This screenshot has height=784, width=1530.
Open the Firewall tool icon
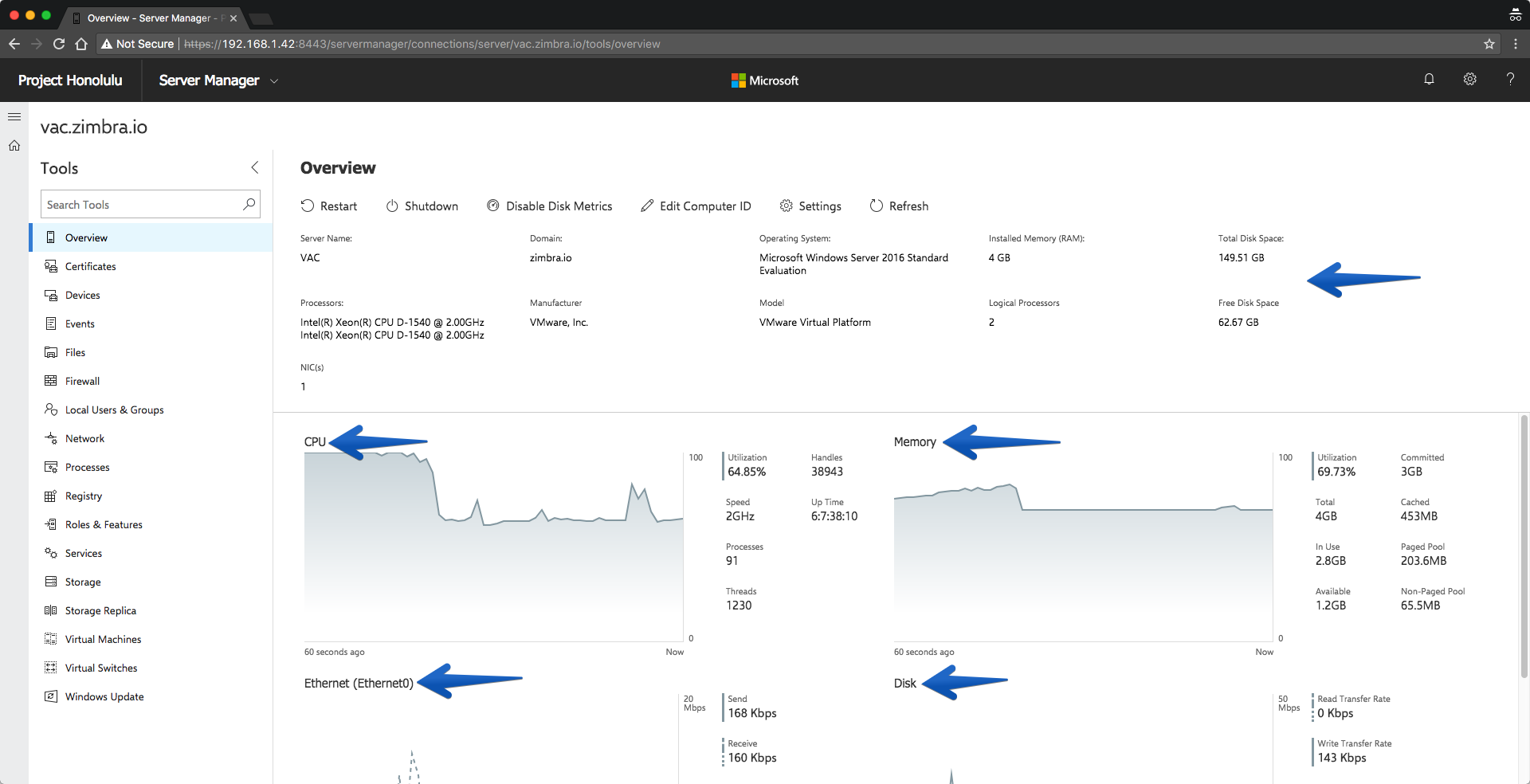[x=51, y=381]
